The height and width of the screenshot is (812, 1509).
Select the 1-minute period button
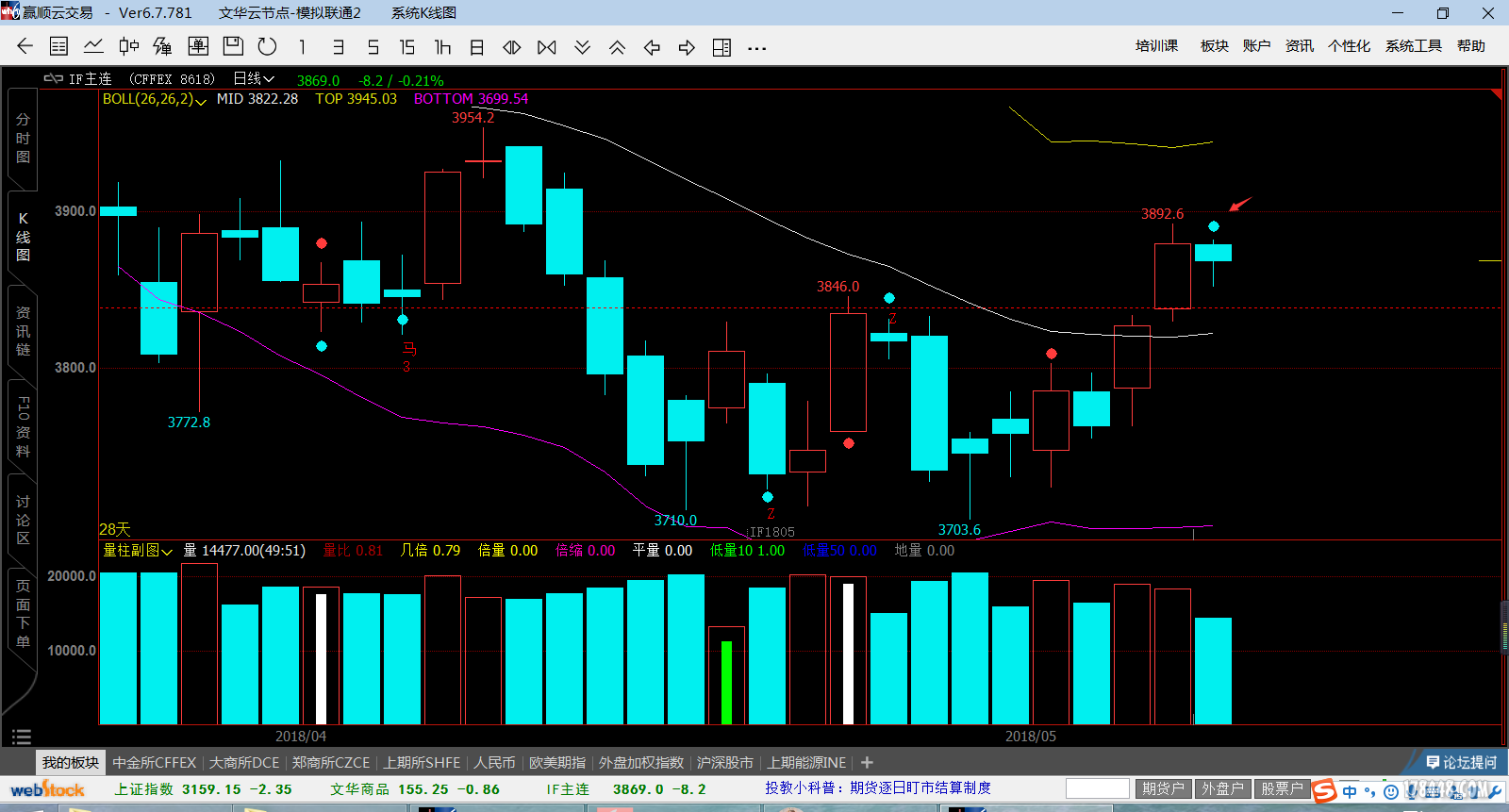coord(302,47)
